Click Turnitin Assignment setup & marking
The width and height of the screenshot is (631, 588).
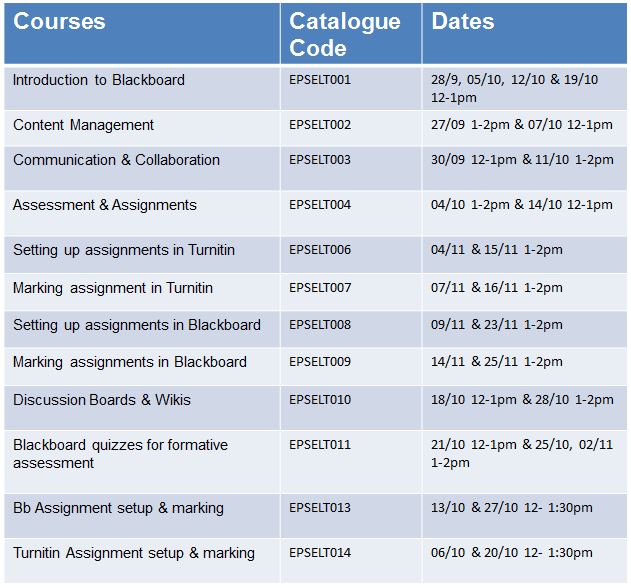coord(134,553)
